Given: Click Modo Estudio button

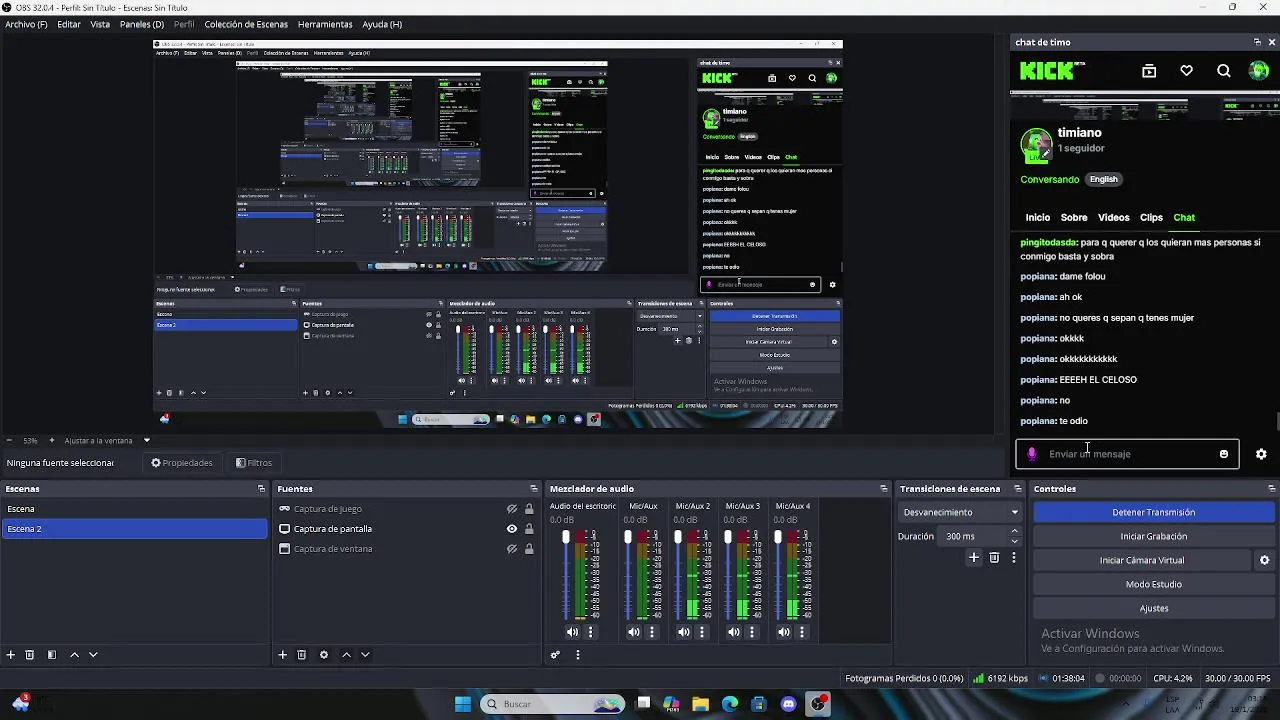Looking at the screenshot, I should 1154,584.
